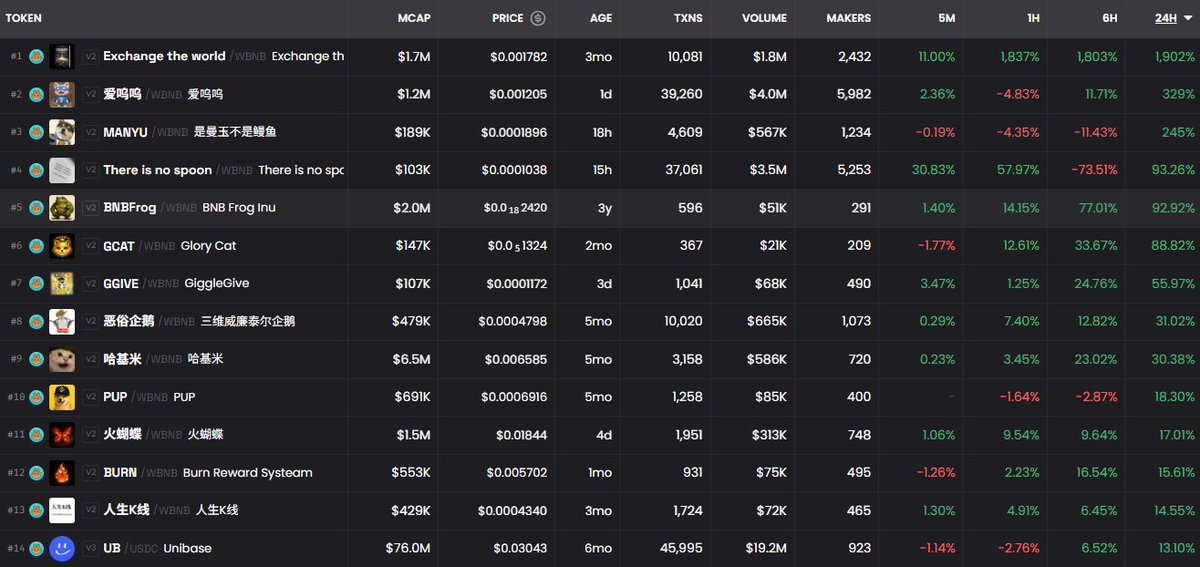Sort by TXNS column header
This screenshot has width=1200, height=567.
click(688, 18)
